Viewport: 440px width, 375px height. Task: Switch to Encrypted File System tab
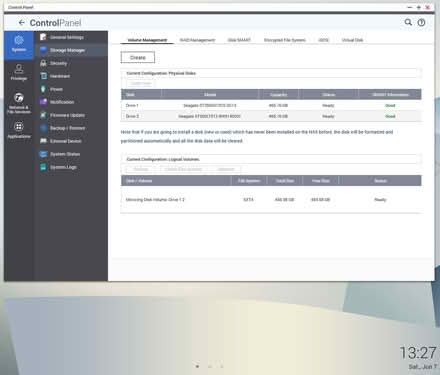click(x=285, y=40)
